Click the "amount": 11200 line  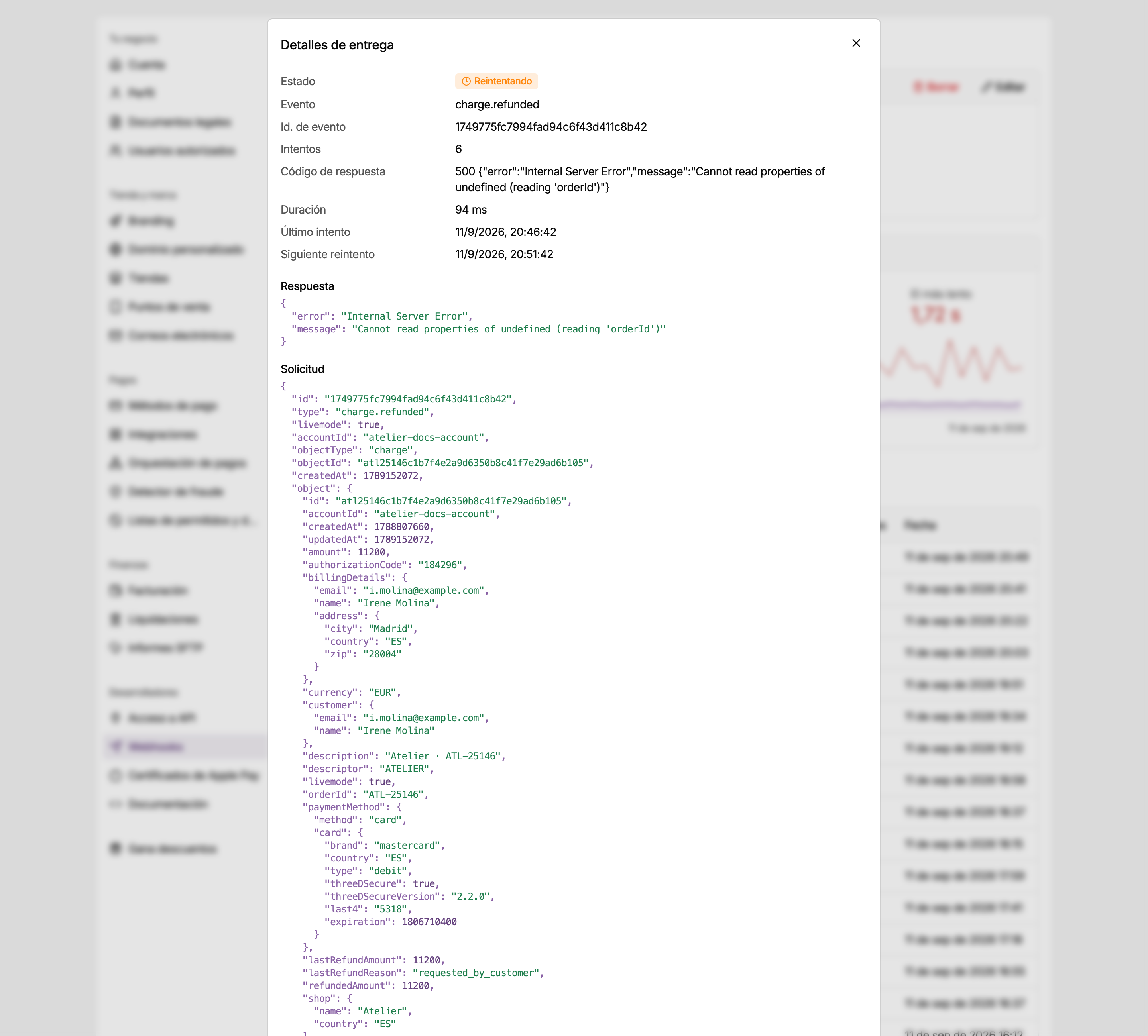click(346, 552)
